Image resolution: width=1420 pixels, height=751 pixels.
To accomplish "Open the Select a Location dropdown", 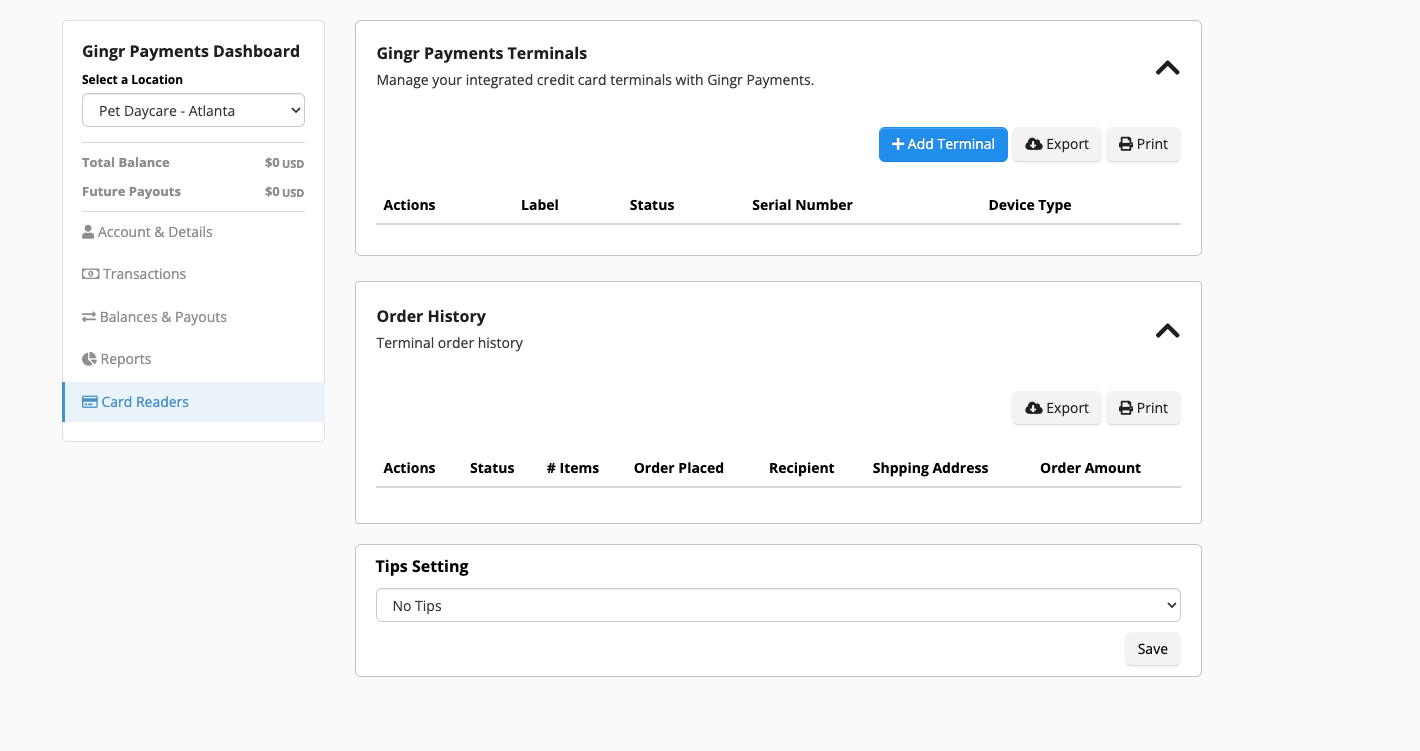I will (x=193, y=111).
